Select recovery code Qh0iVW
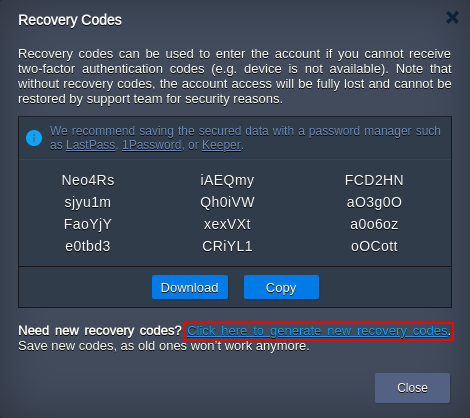Viewport: 470px width, 418px height. click(x=227, y=202)
